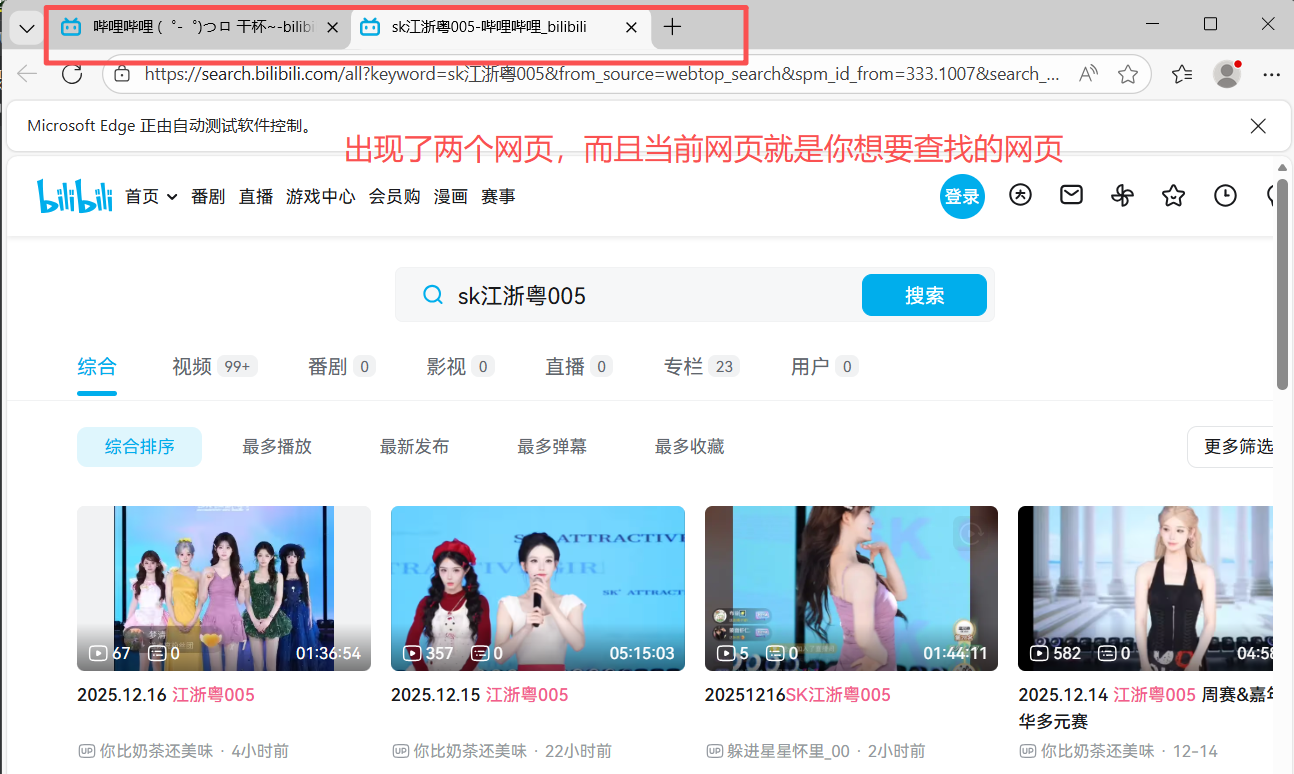
Task: Open video title 2025.12.16 江浙粤005
Action: (166, 695)
